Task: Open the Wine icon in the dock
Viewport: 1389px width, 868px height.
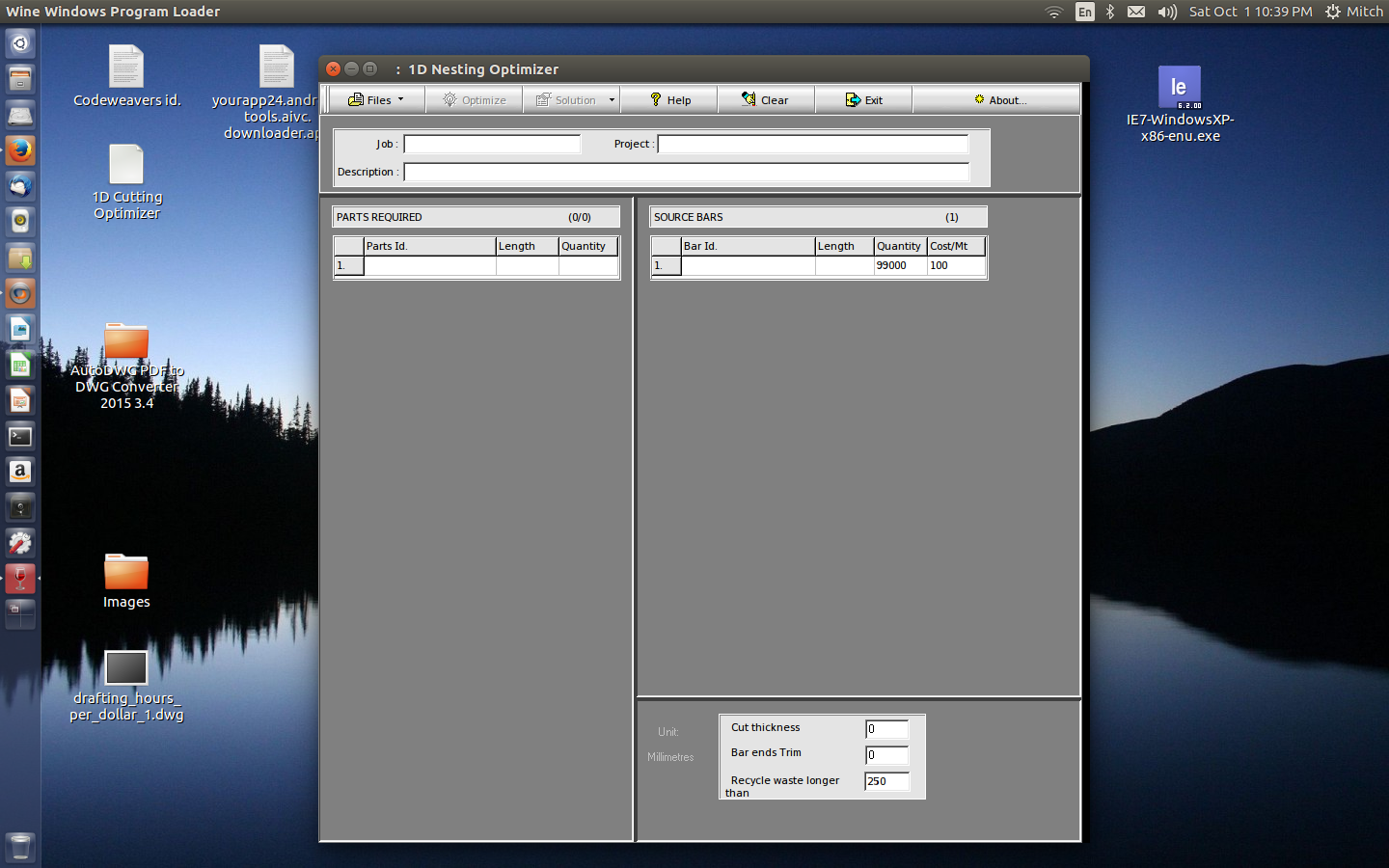Action: 20,579
